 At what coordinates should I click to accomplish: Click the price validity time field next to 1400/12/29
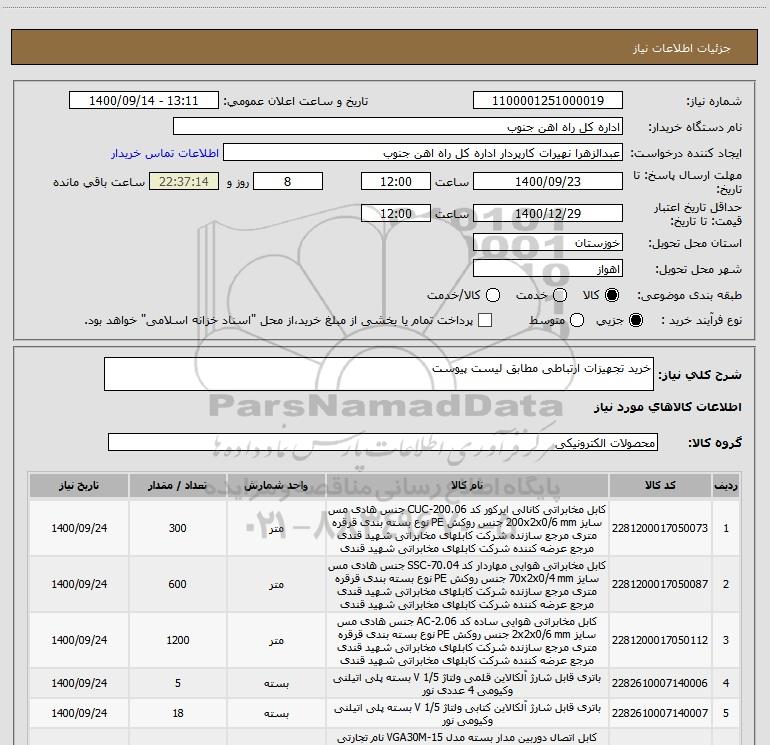pyautogui.click(x=396, y=213)
